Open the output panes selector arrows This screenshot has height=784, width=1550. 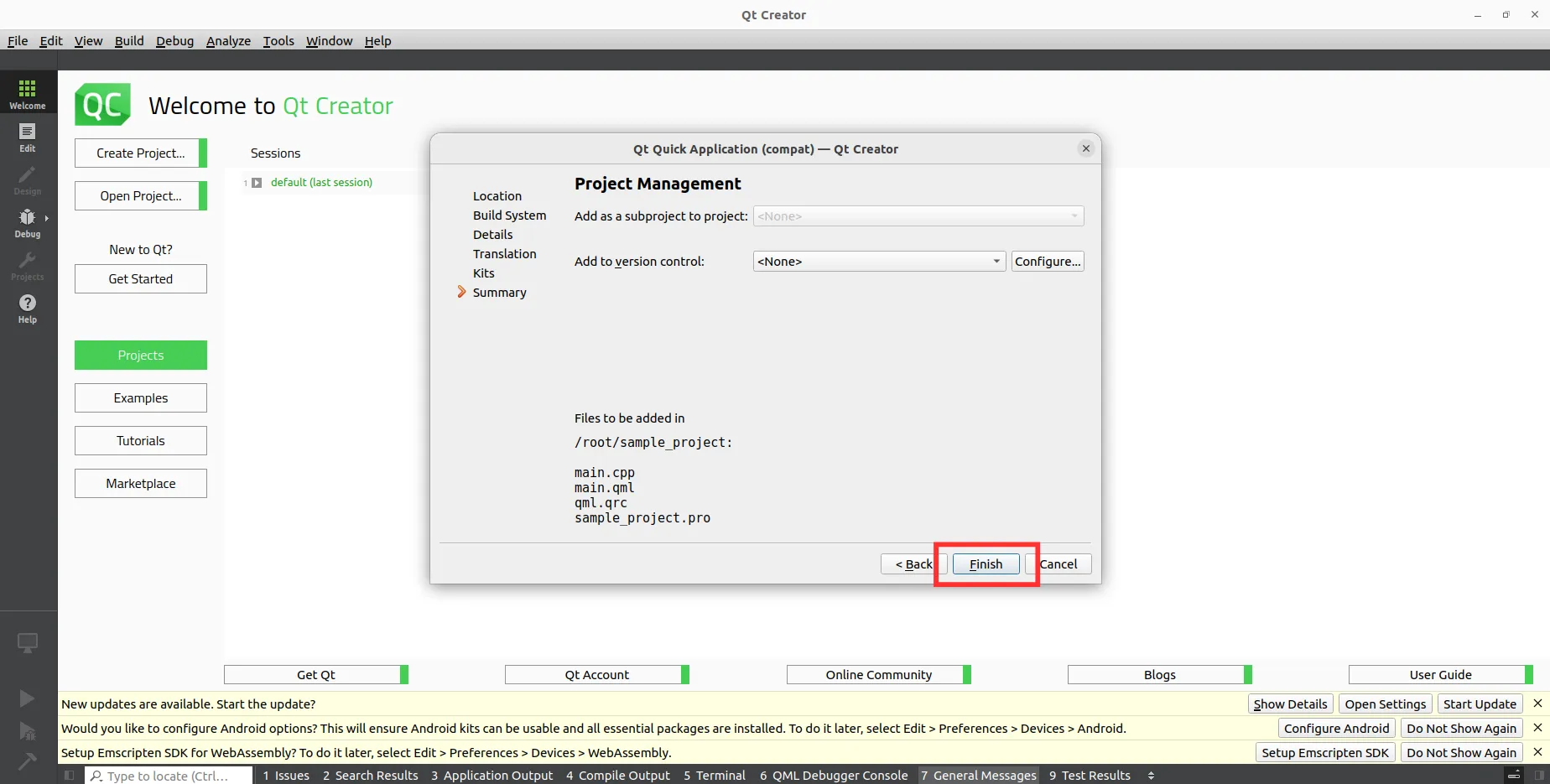coord(1151,776)
